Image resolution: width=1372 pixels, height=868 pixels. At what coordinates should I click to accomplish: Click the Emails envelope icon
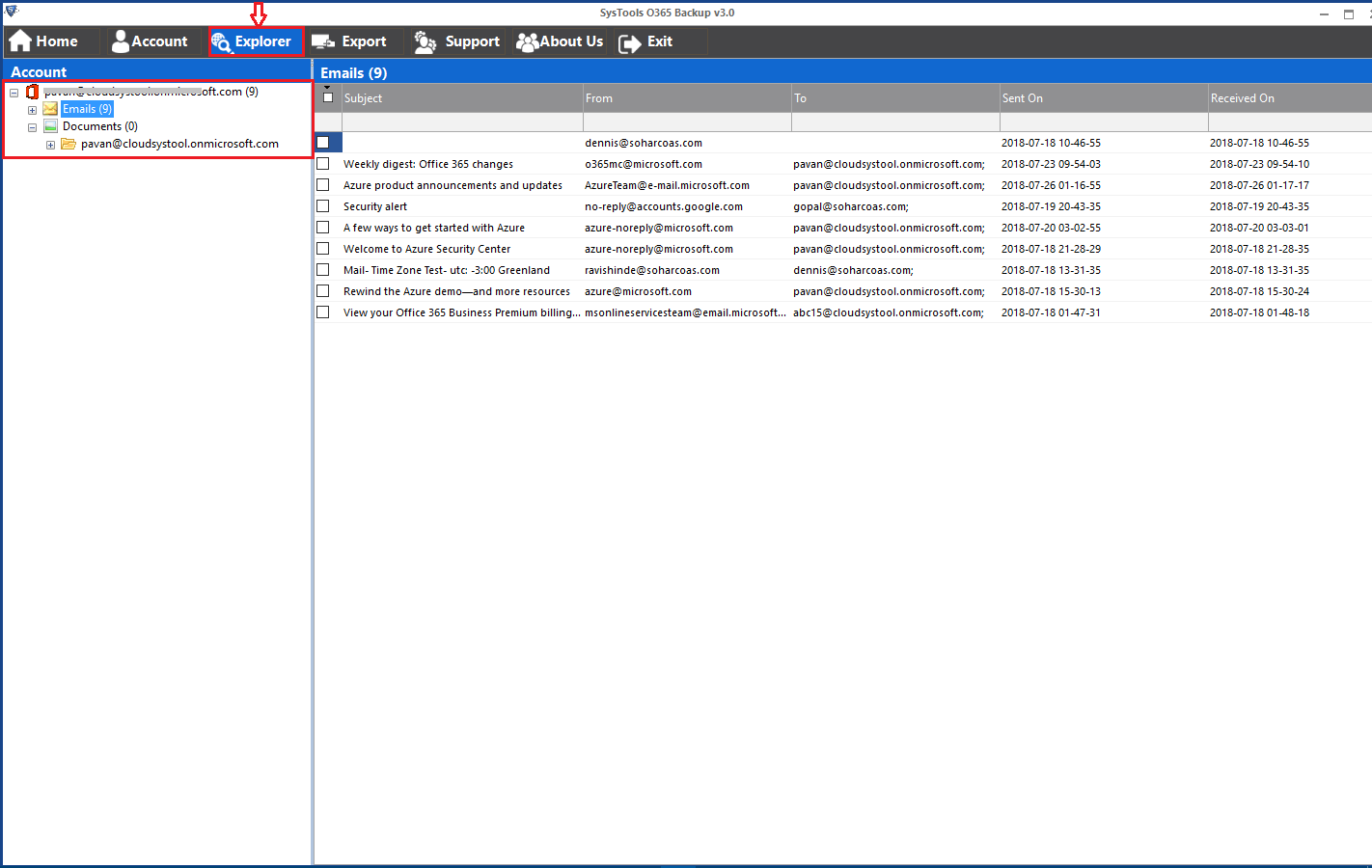tap(50, 109)
